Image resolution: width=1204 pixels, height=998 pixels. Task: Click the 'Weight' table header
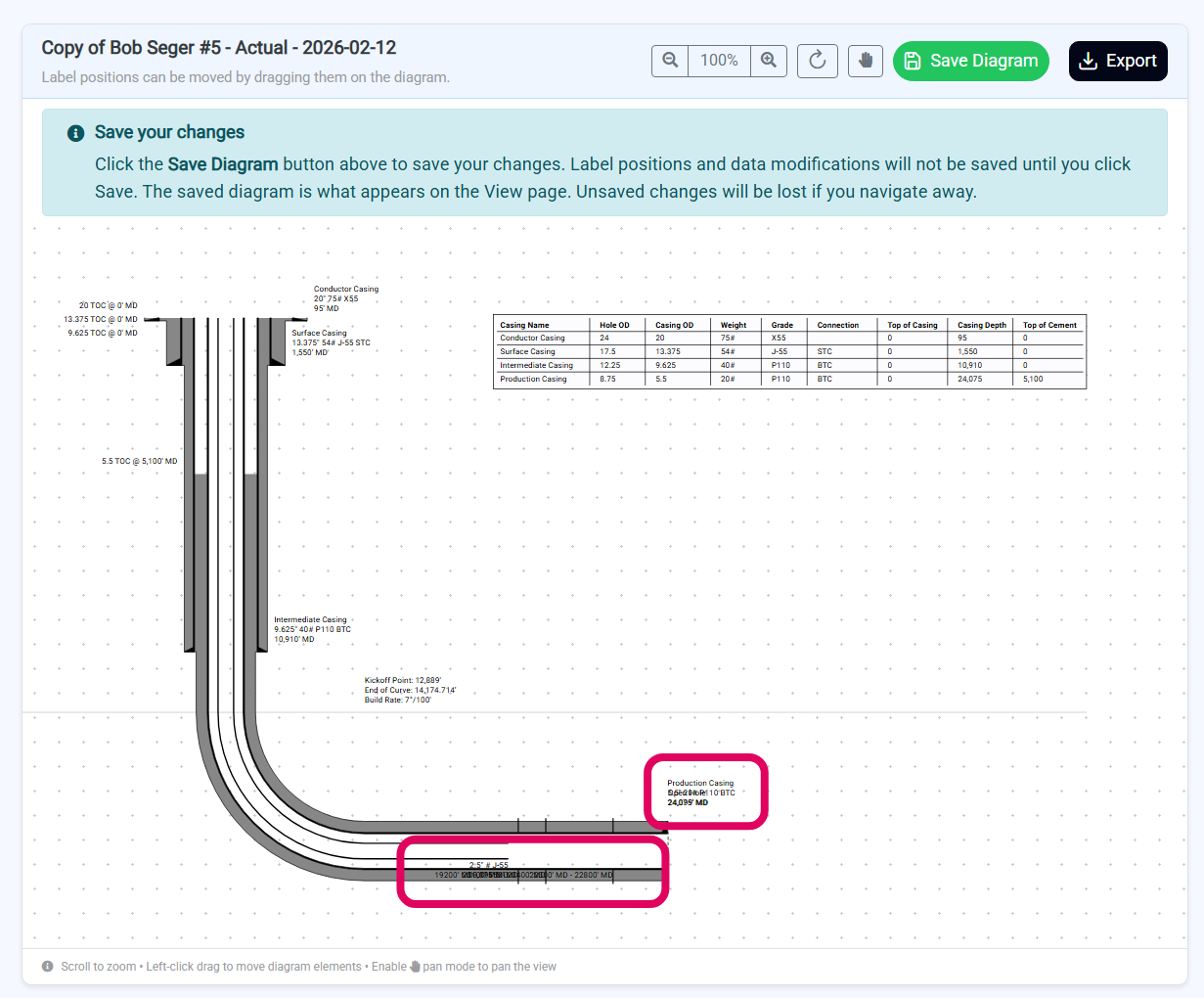click(x=734, y=325)
